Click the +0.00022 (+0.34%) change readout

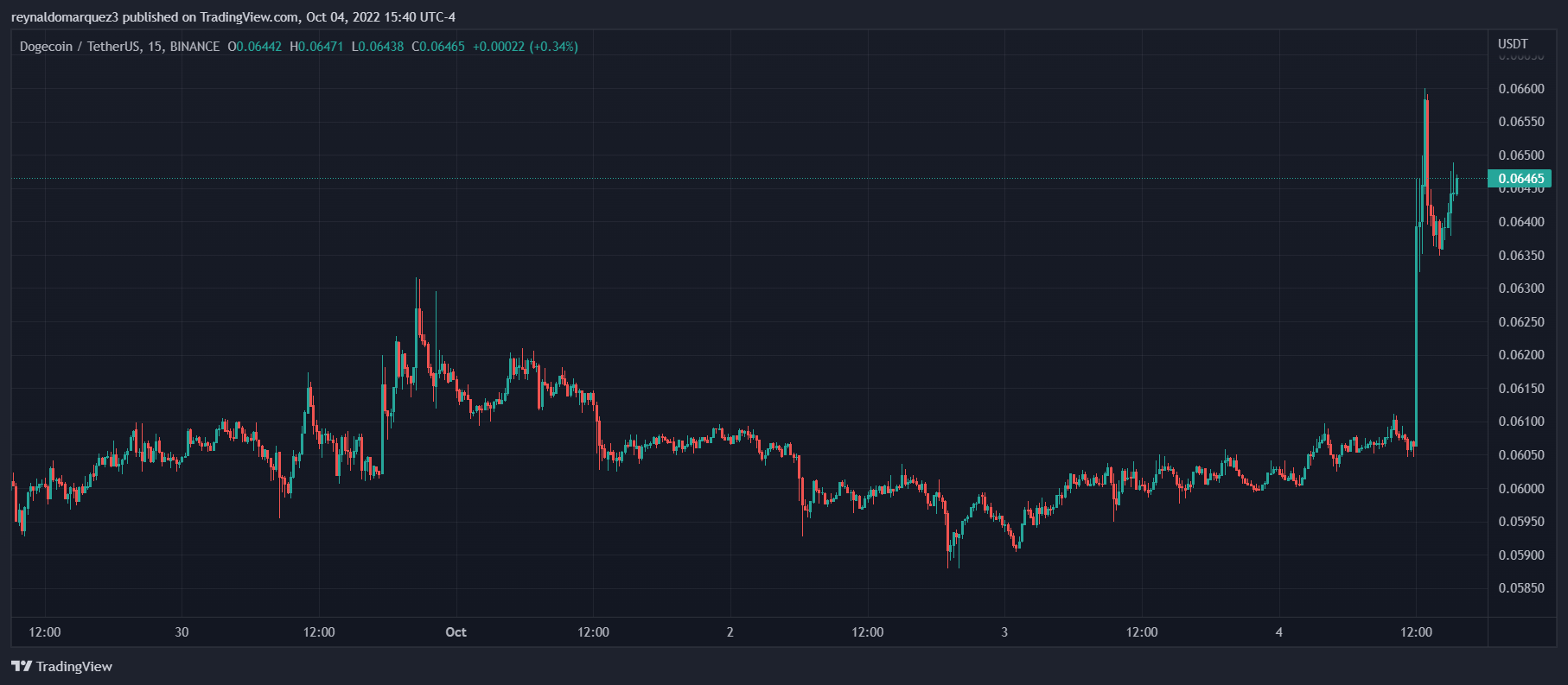click(x=526, y=47)
